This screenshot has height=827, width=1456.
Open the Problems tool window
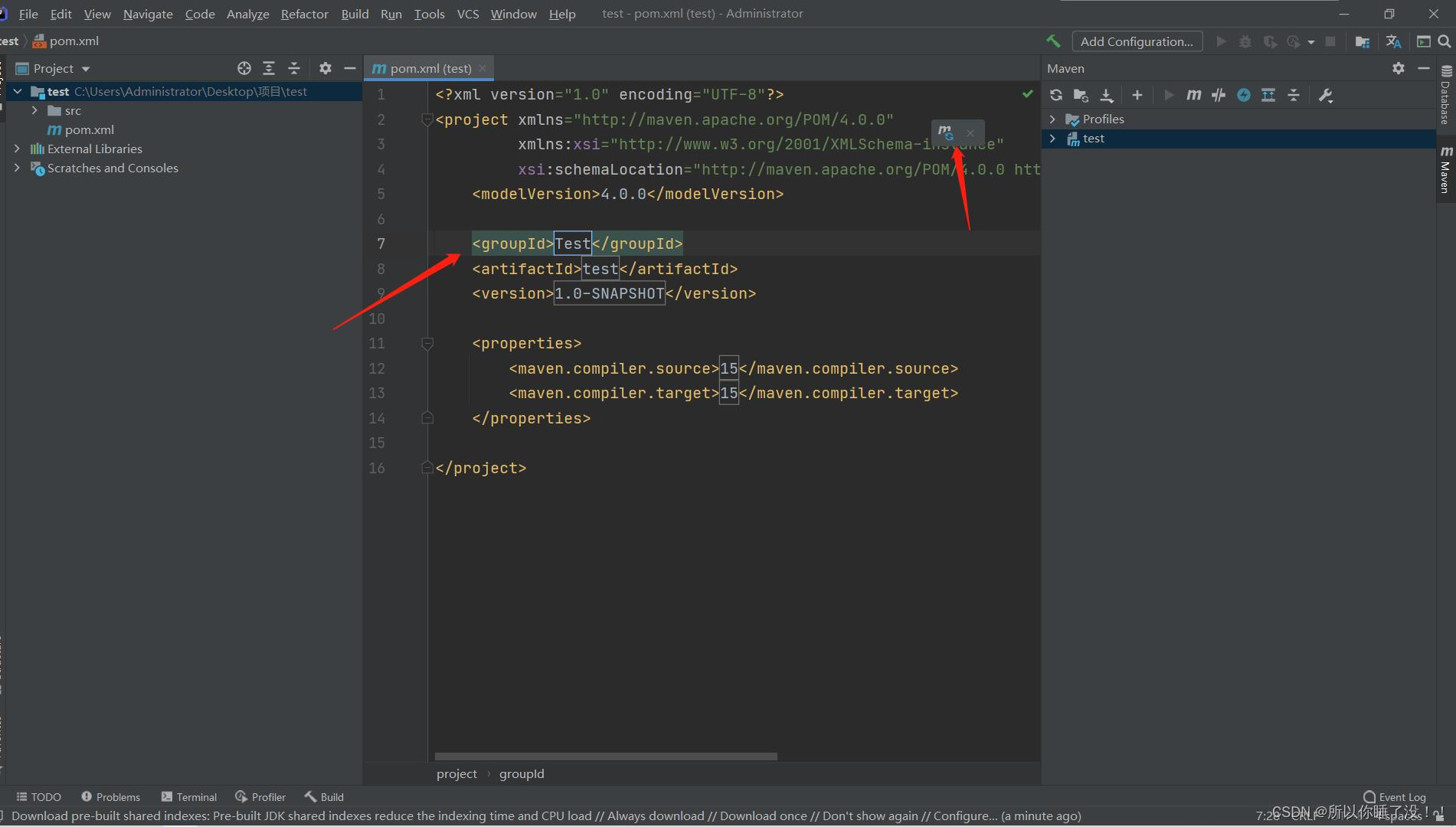tap(110, 797)
